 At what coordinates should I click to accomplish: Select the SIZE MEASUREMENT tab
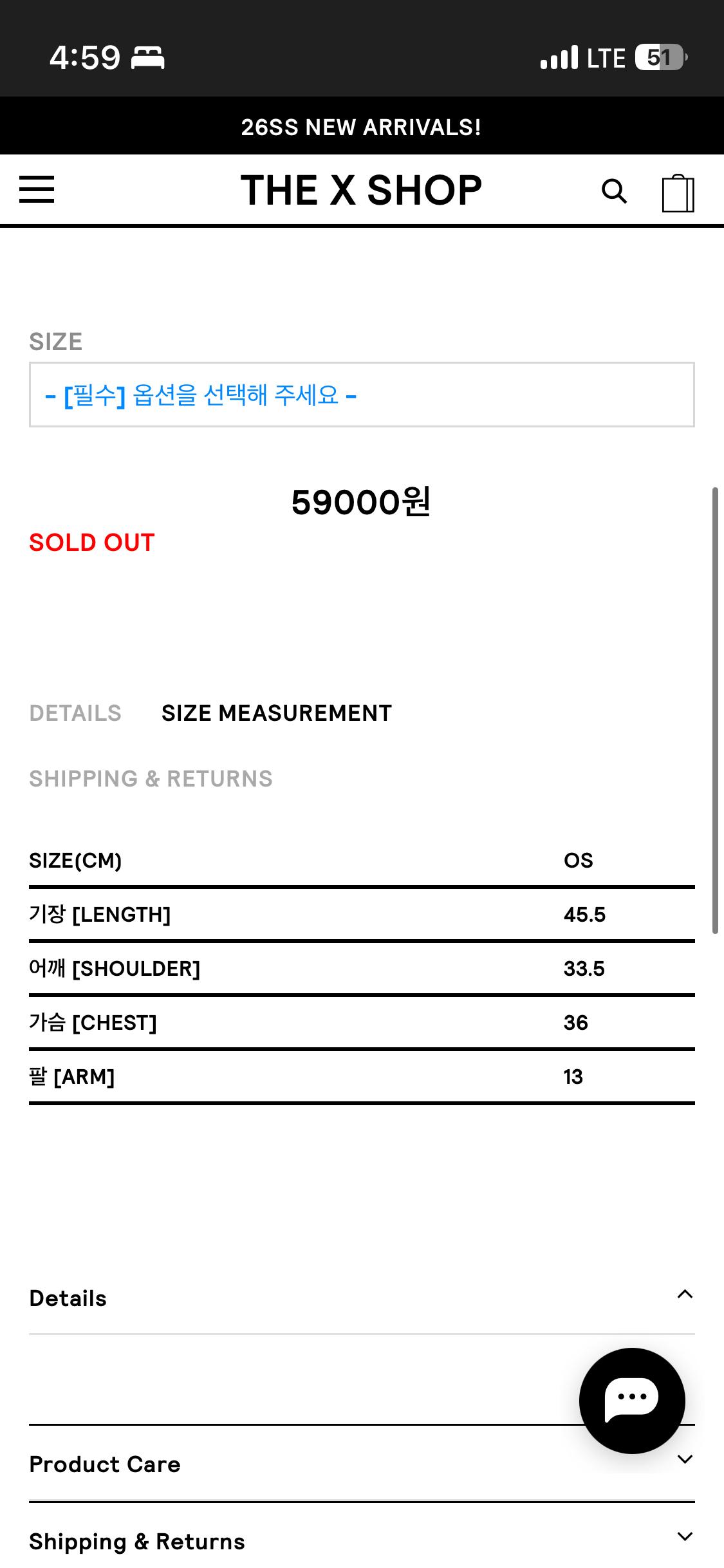click(x=277, y=713)
